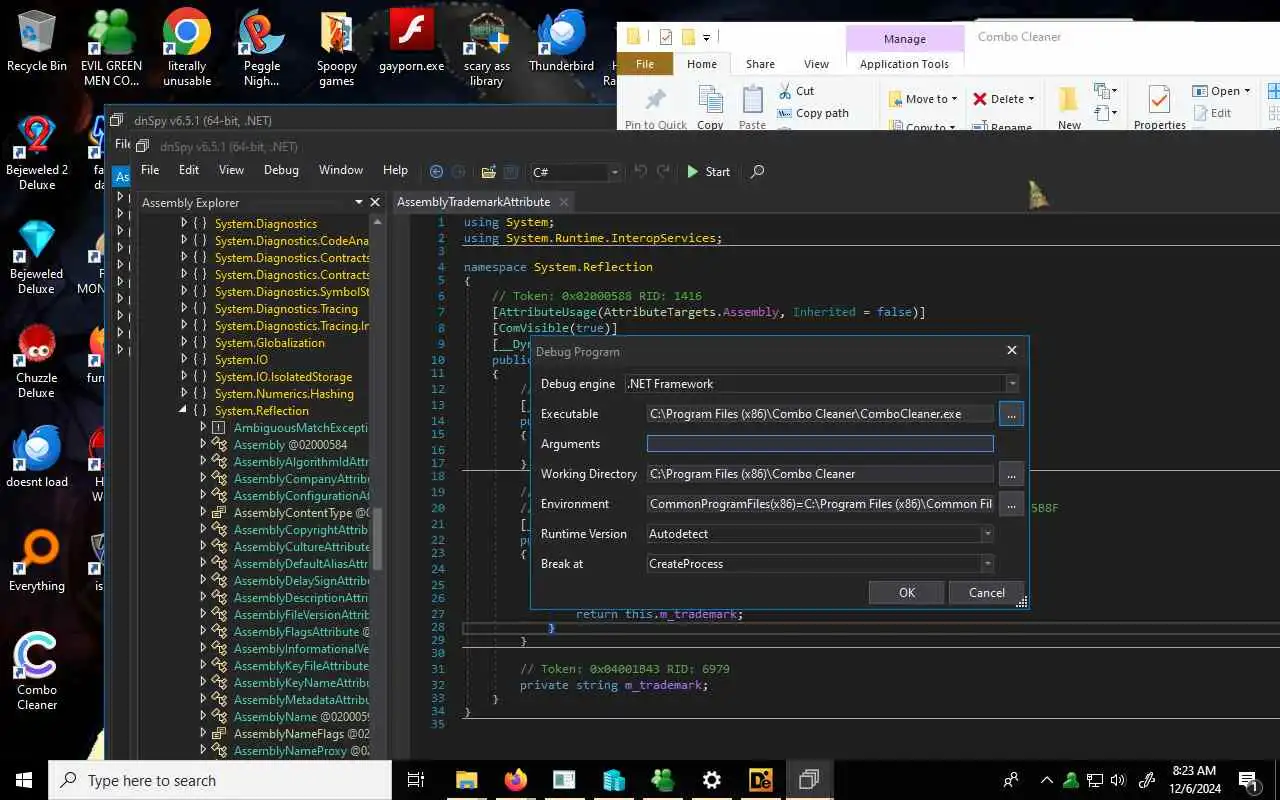Click the dnSpy search magnifier icon
Image resolution: width=1280 pixels, height=800 pixels.
click(x=757, y=172)
